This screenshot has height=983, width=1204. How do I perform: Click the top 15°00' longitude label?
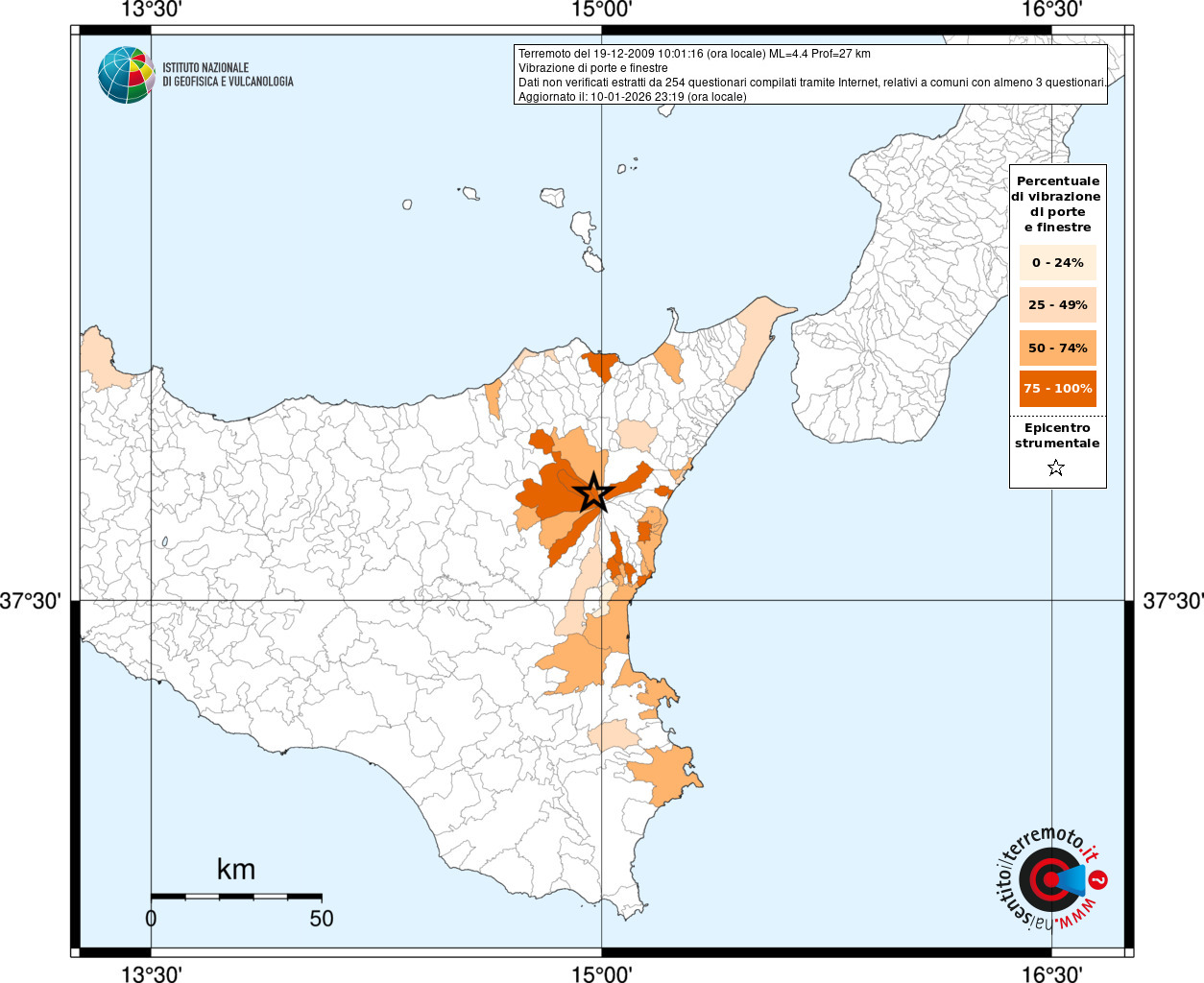(x=601, y=10)
